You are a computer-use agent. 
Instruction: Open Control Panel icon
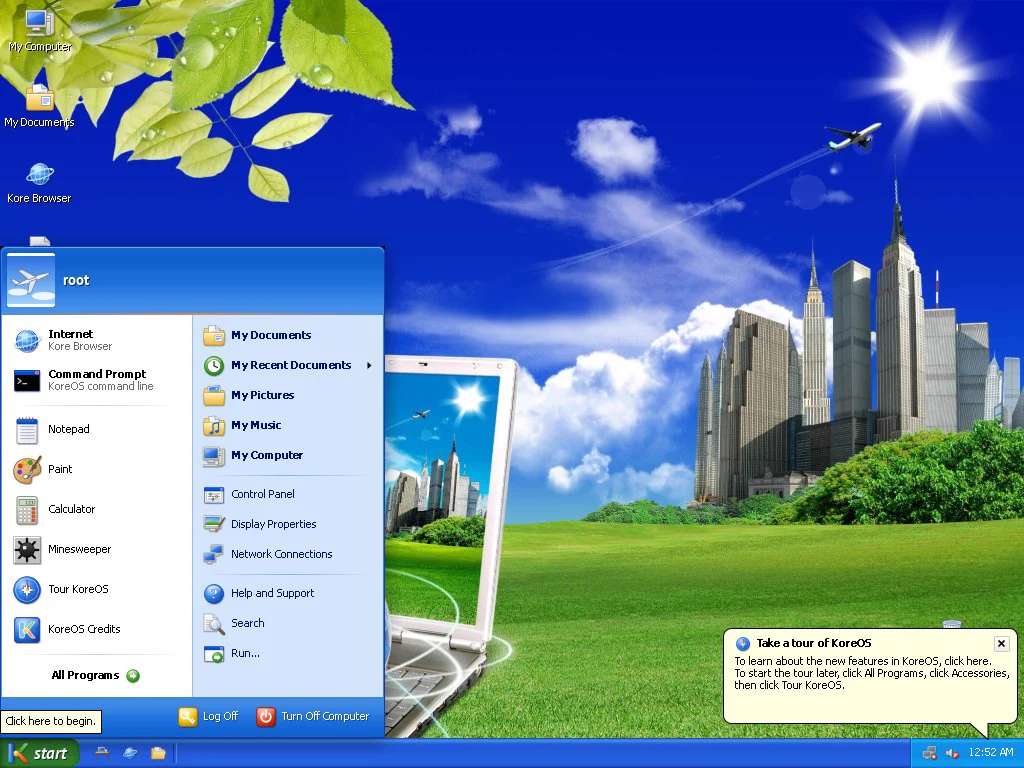[214, 494]
